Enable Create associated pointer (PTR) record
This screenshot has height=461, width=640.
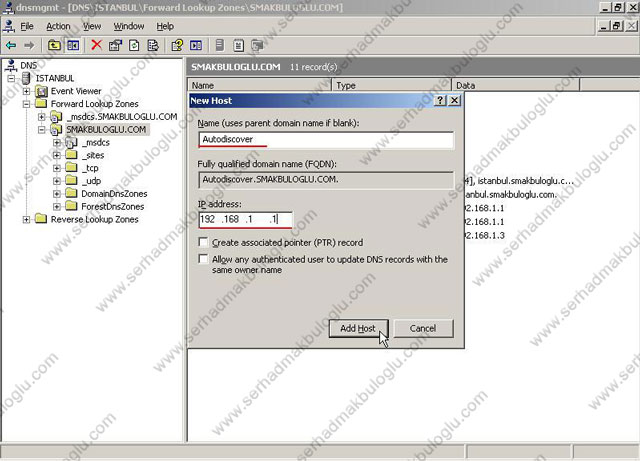point(204,243)
